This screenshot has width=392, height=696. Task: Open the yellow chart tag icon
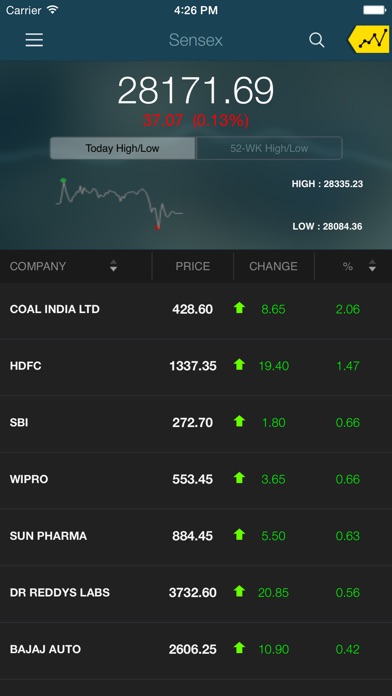tap(368, 40)
